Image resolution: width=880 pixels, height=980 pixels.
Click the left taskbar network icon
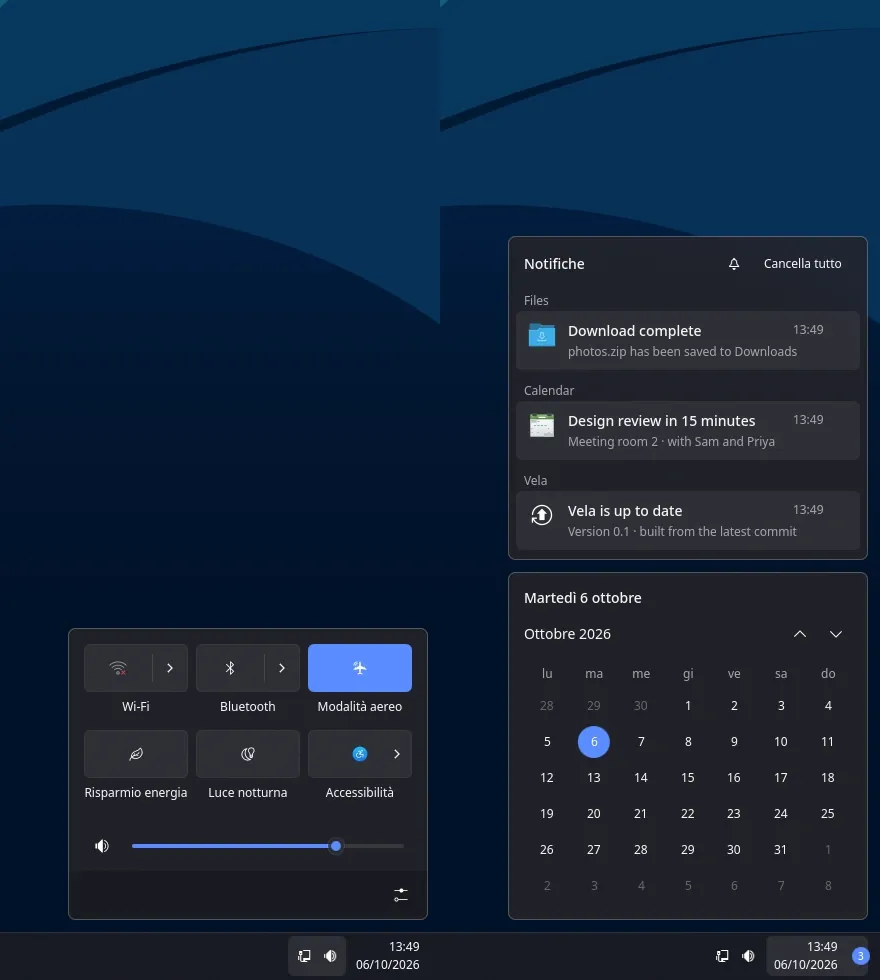coord(304,956)
